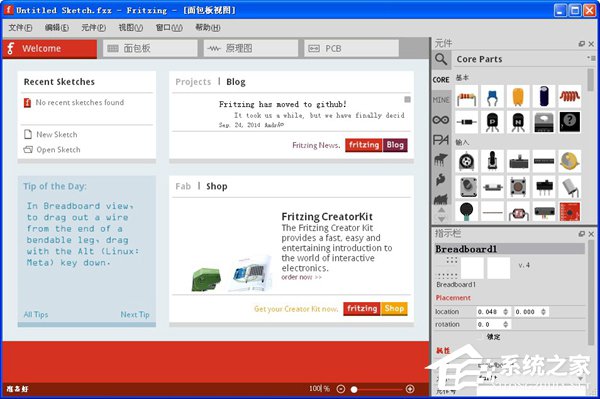Open the Arduino parts bin (infinity icon)
600x399 pixels.
click(x=441, y=120)
